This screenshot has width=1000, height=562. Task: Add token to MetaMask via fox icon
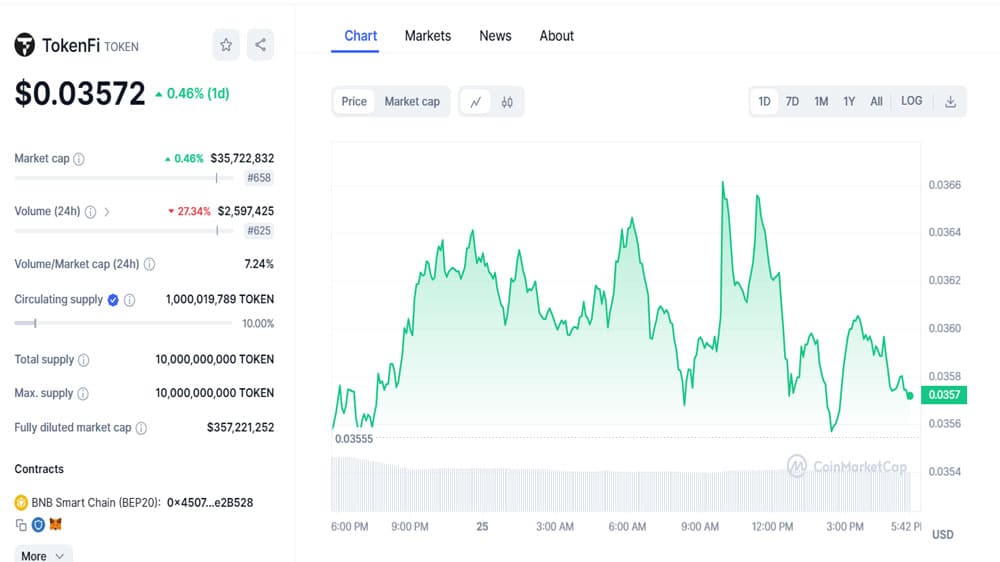tap(56, 524)
